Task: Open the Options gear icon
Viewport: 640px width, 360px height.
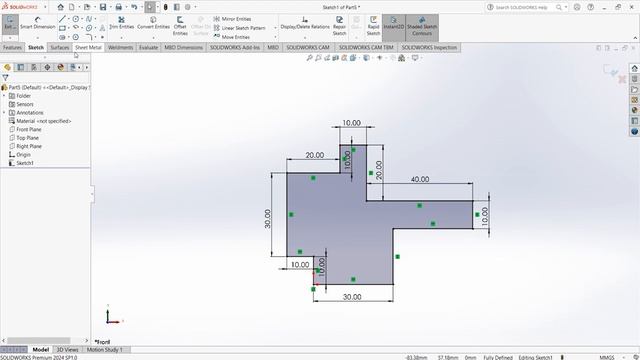Action: [x=188, y=7]
